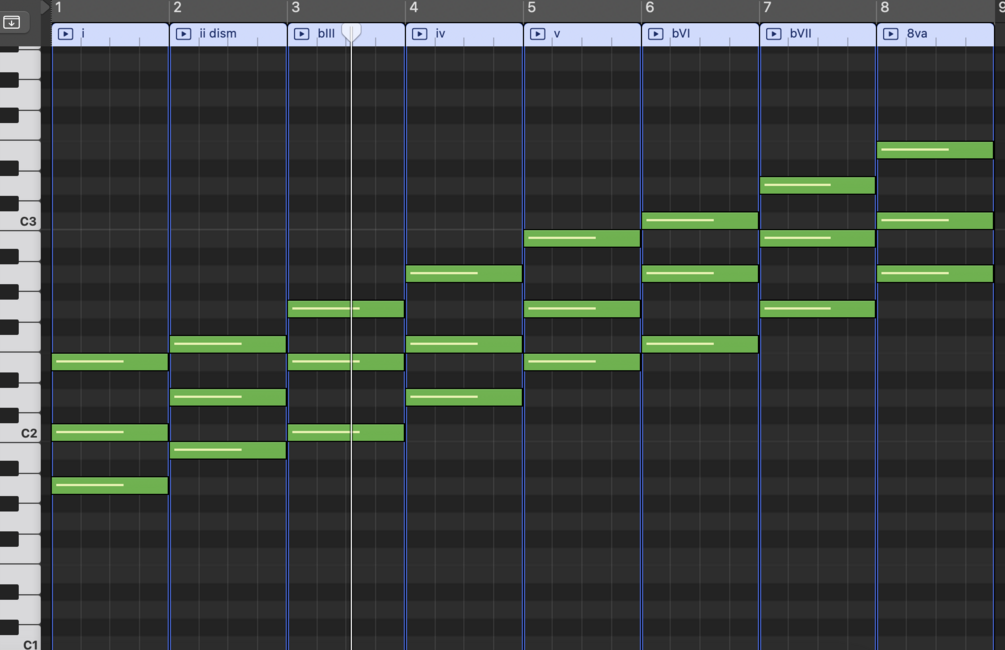The height and width of the screenshot is (650, 1005).
Task: Select the lowest note in the 'v' region
Action: 582,362
